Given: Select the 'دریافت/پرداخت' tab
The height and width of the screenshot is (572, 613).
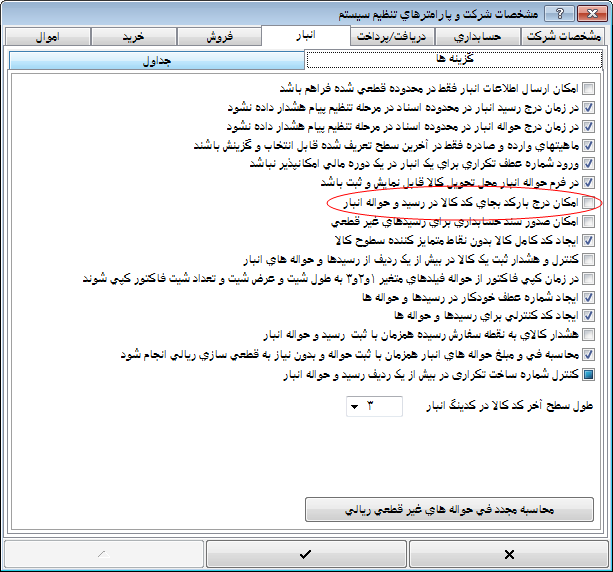Looking at the screenshot, I should tap(393, 37).
